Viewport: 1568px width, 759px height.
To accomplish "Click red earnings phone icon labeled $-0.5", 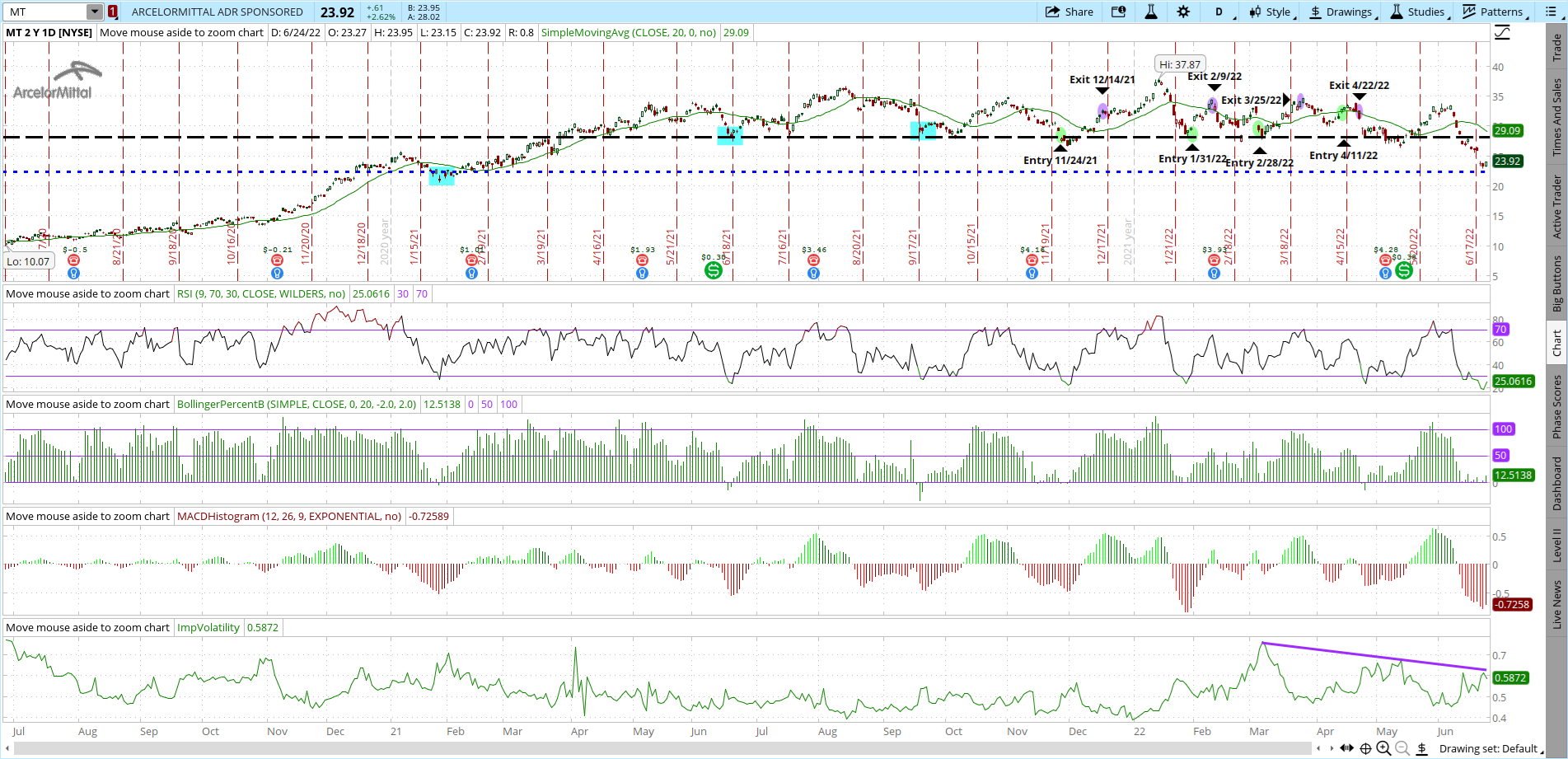I will pyautogui.click(x=73, y=260).
